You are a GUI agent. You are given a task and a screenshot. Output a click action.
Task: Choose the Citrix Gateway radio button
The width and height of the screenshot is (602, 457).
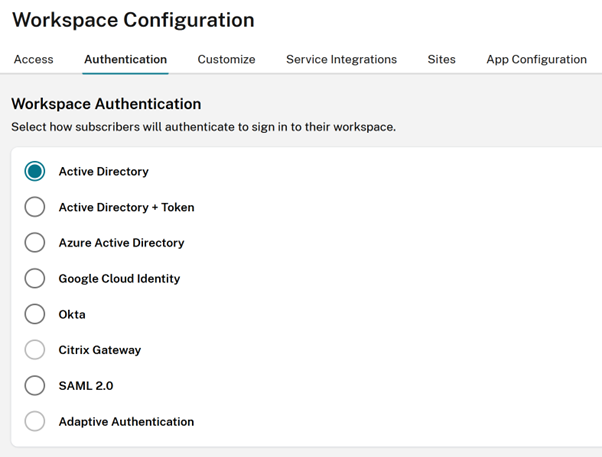pos(35,350)
